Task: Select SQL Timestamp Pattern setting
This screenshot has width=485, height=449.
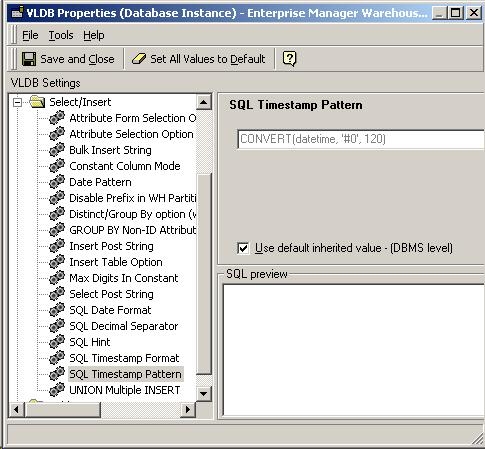Action: tap(126, 374)
